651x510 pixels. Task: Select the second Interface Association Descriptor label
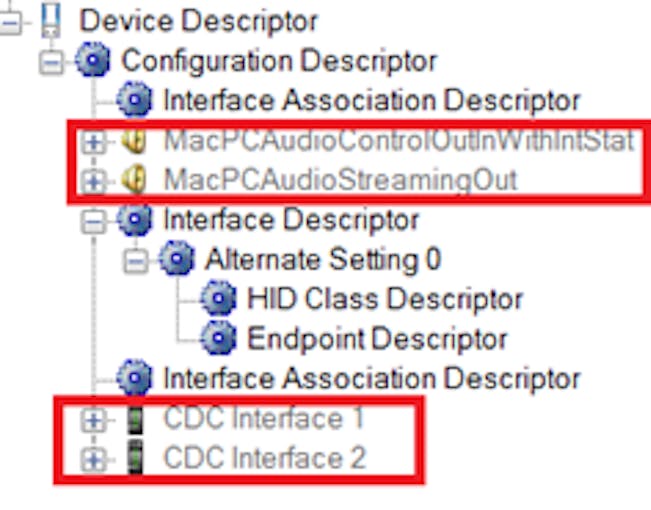(x=371, y=378)
